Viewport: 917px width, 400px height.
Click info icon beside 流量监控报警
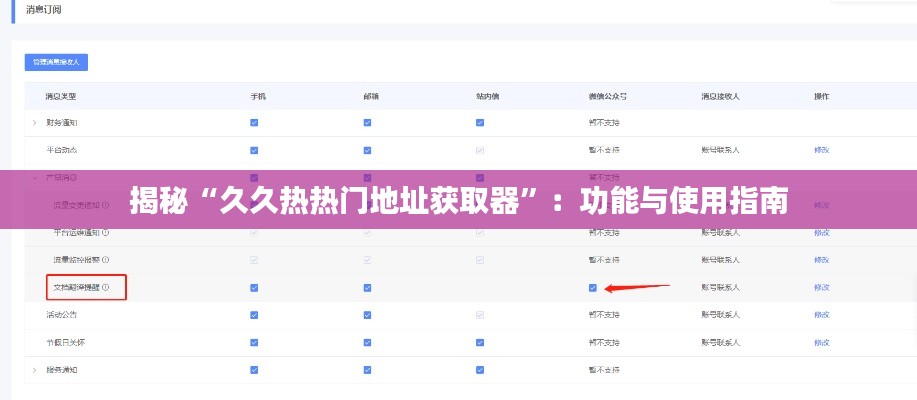[x=106, y=260]
